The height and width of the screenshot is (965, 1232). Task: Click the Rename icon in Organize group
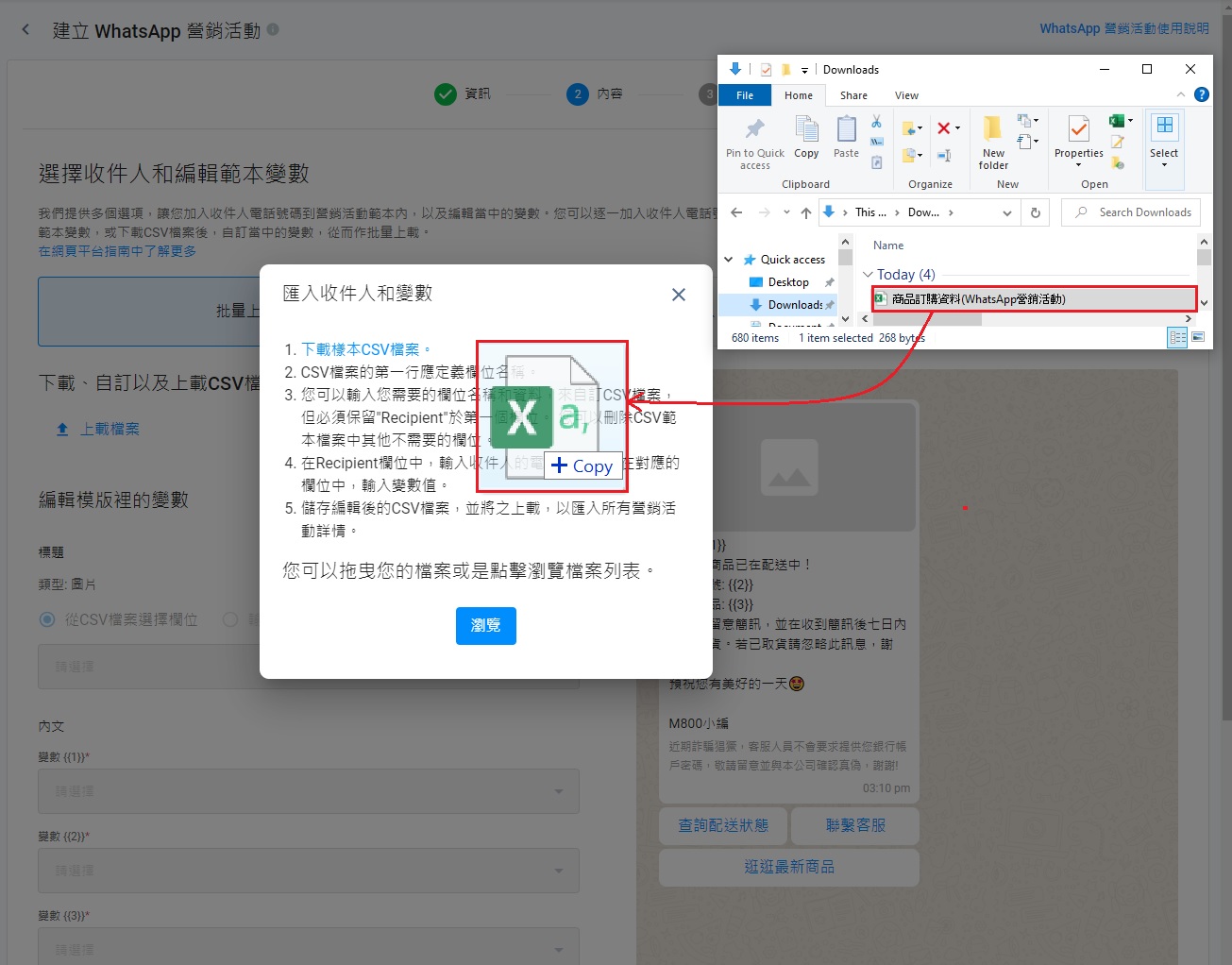pyautogui.click(x=943, y=155)
